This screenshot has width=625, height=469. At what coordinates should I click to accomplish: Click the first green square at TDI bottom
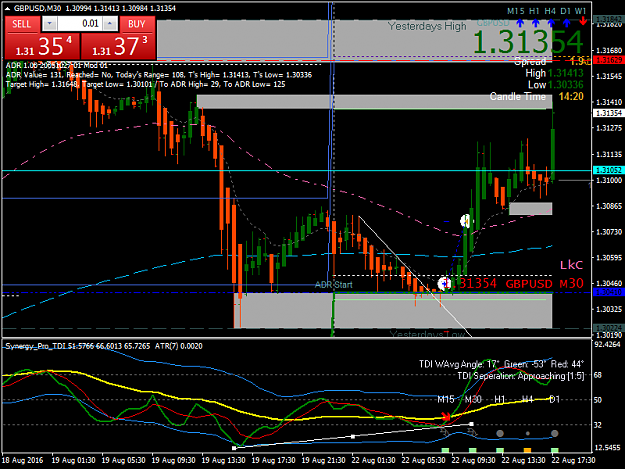[x=445, y=450]
